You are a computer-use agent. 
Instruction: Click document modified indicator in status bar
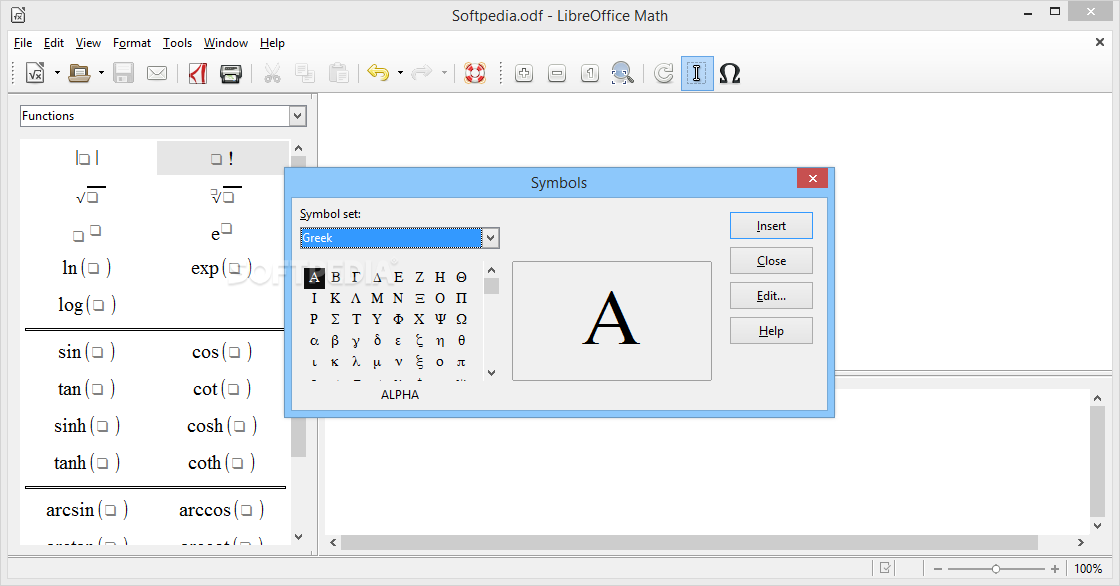(885, 568)
